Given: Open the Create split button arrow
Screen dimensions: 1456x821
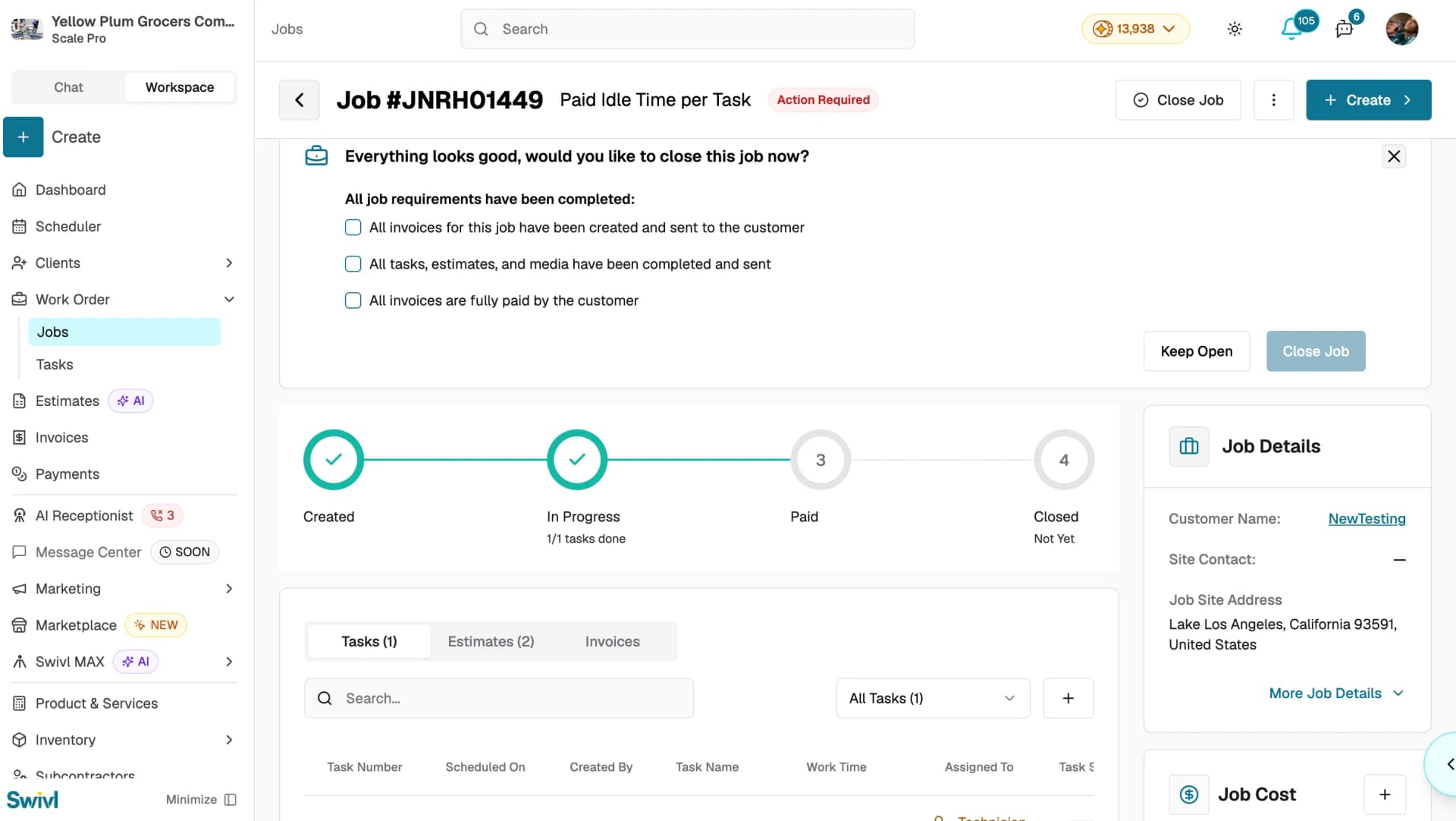Looking at the screenshot, I should [x=1407, y=100].
